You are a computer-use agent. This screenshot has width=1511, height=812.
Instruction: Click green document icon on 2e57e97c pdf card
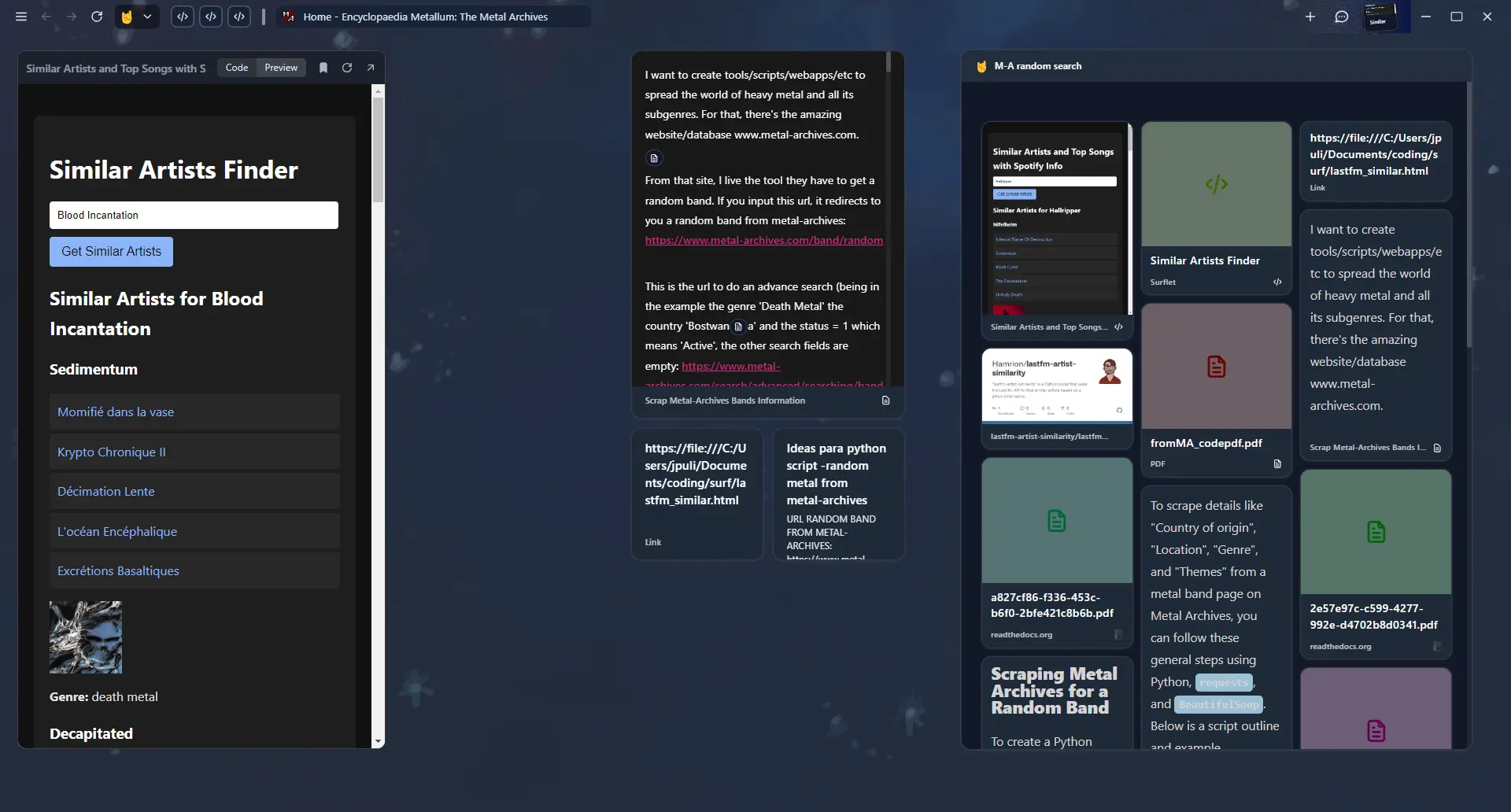pos(1376,532)
